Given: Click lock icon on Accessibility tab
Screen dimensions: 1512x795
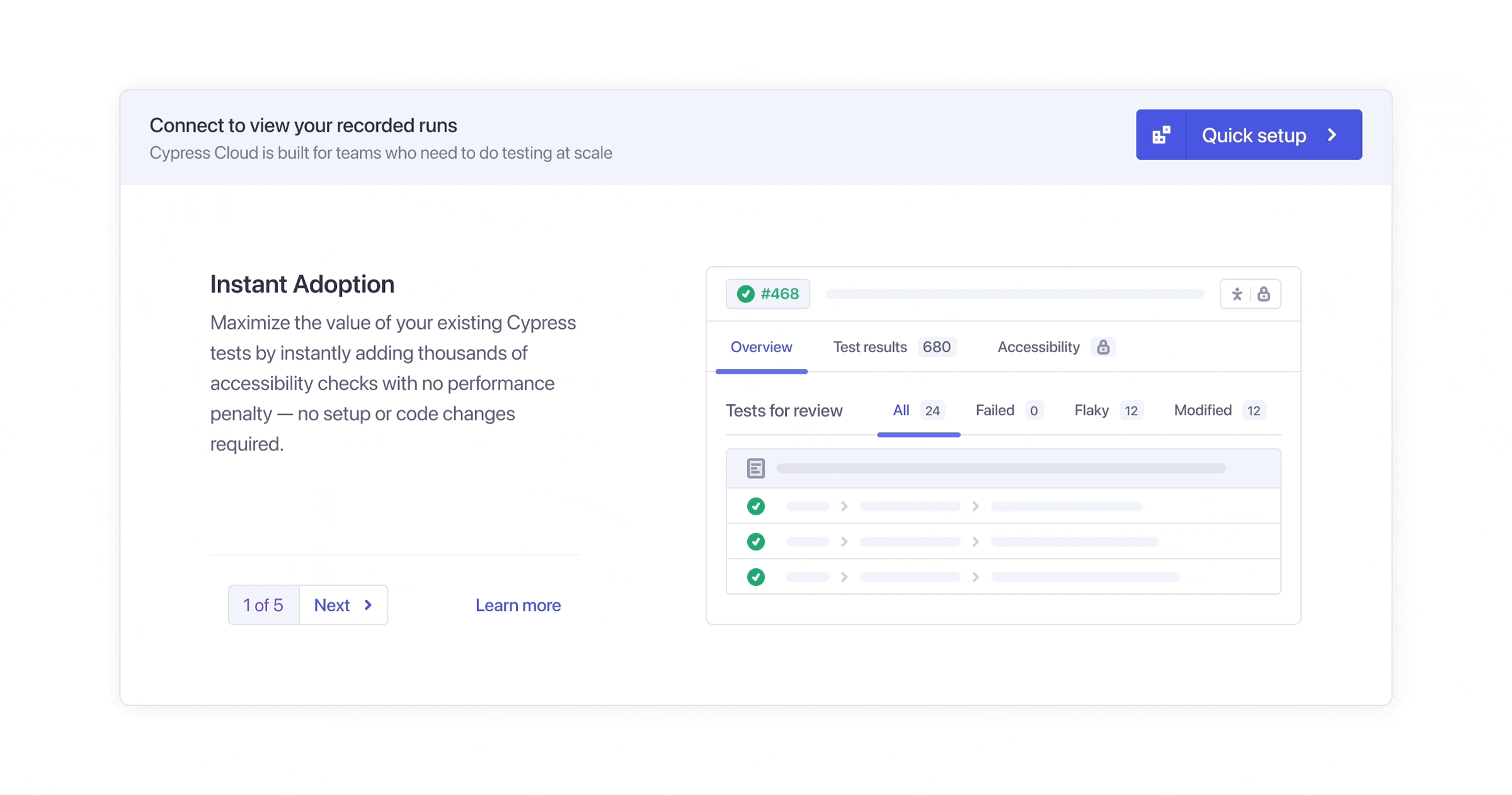Looking at the screenshot, I should tap(1102, 347).
